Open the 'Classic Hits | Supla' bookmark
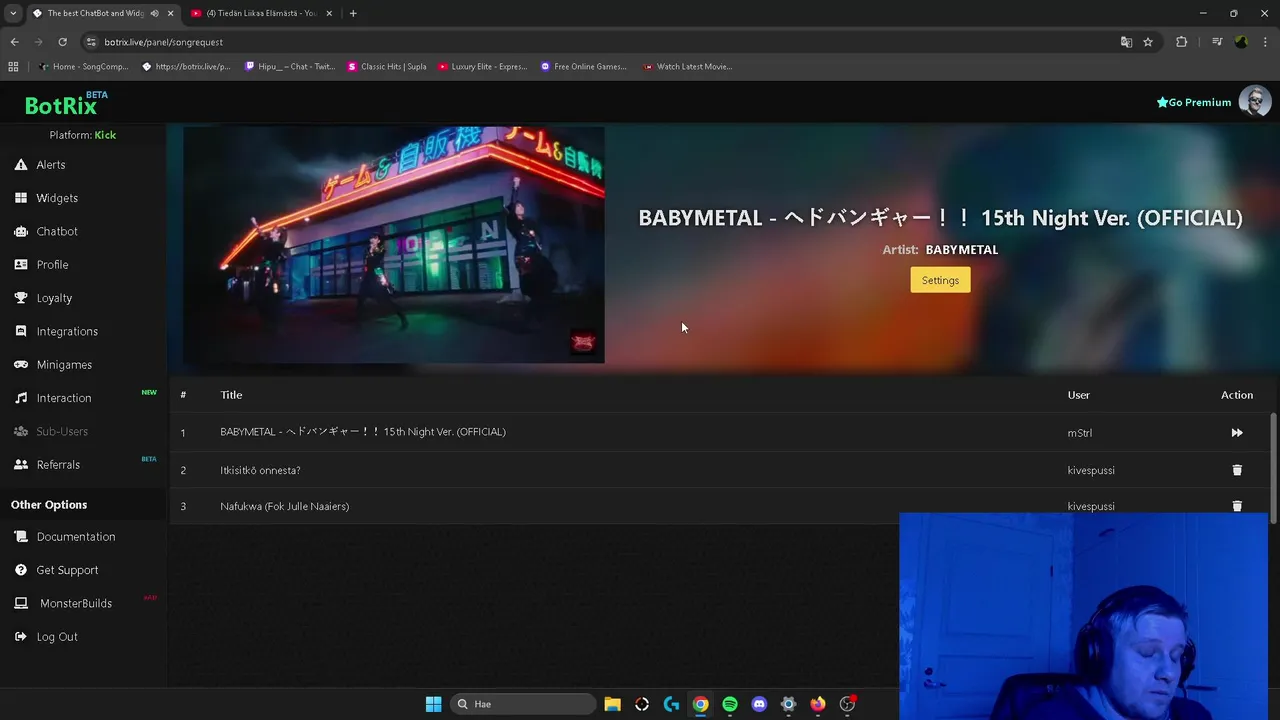 pos(387,67)
